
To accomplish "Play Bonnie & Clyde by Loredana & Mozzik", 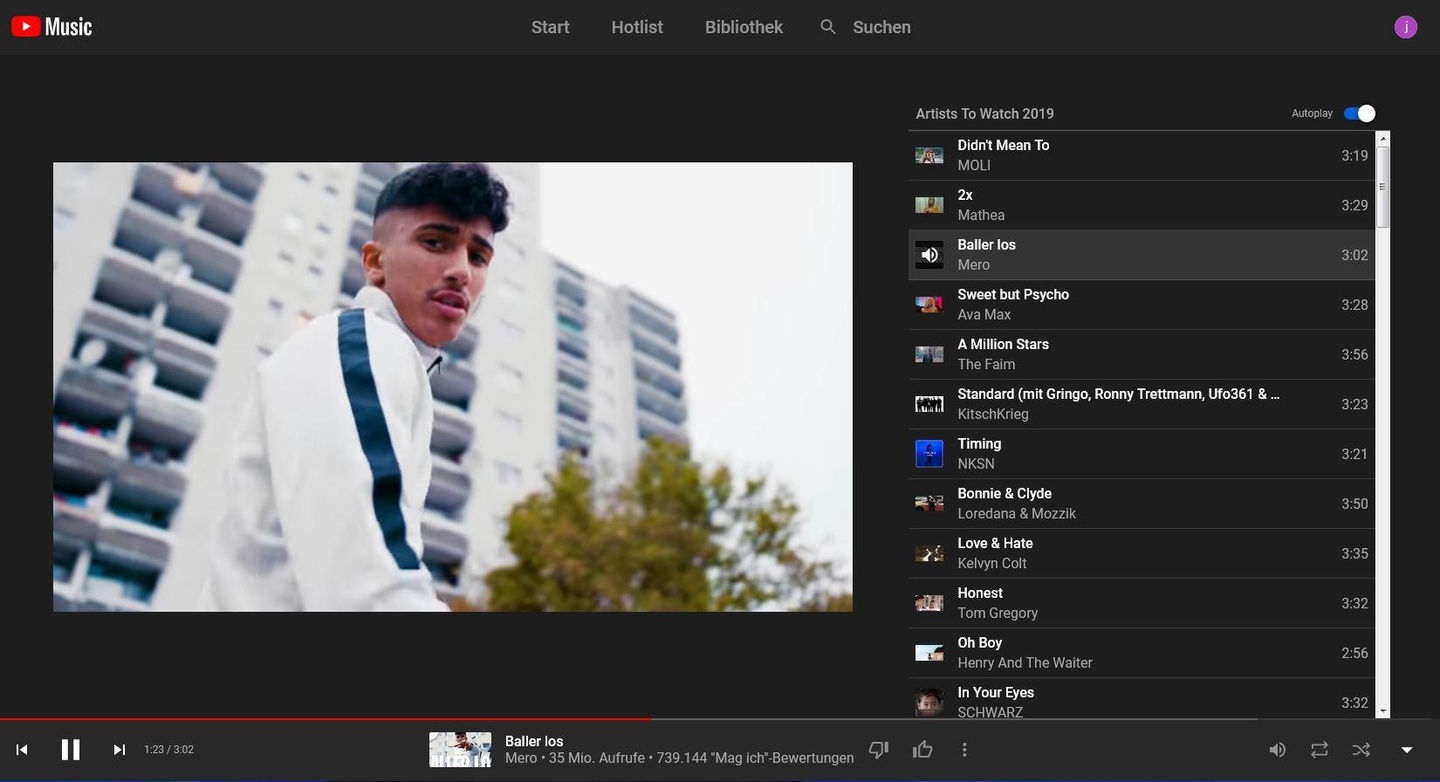I will (1141, 504).
